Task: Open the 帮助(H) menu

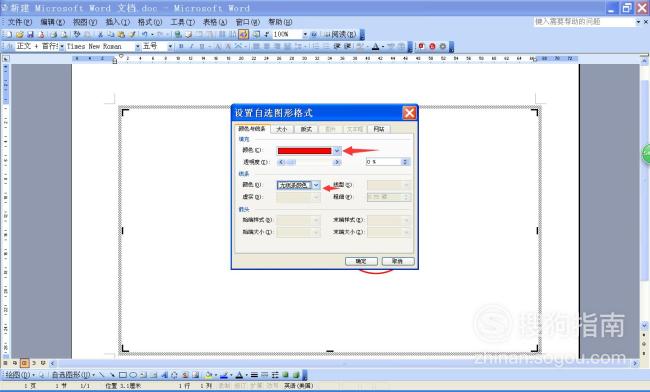Action: coord(280,22)
